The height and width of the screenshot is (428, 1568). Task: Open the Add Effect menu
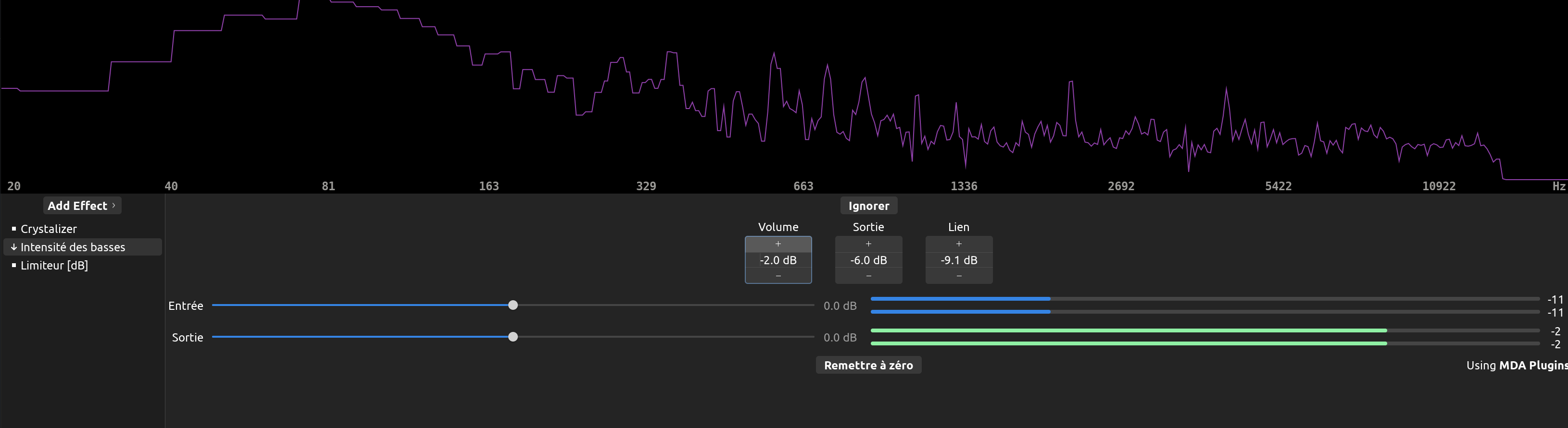[82, 206]
